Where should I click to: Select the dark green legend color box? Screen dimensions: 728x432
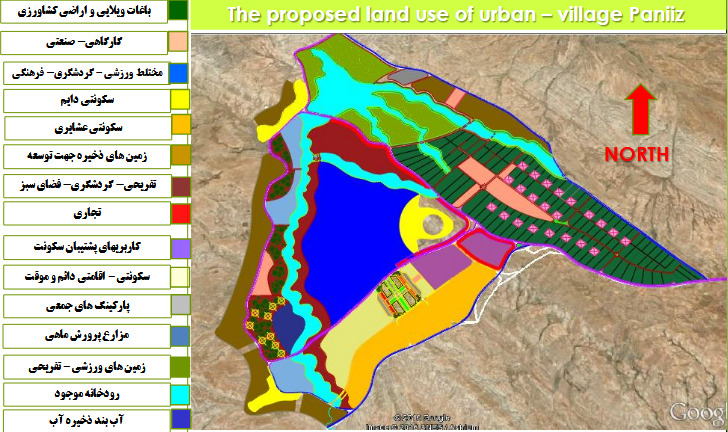click(x=180, y=12)
